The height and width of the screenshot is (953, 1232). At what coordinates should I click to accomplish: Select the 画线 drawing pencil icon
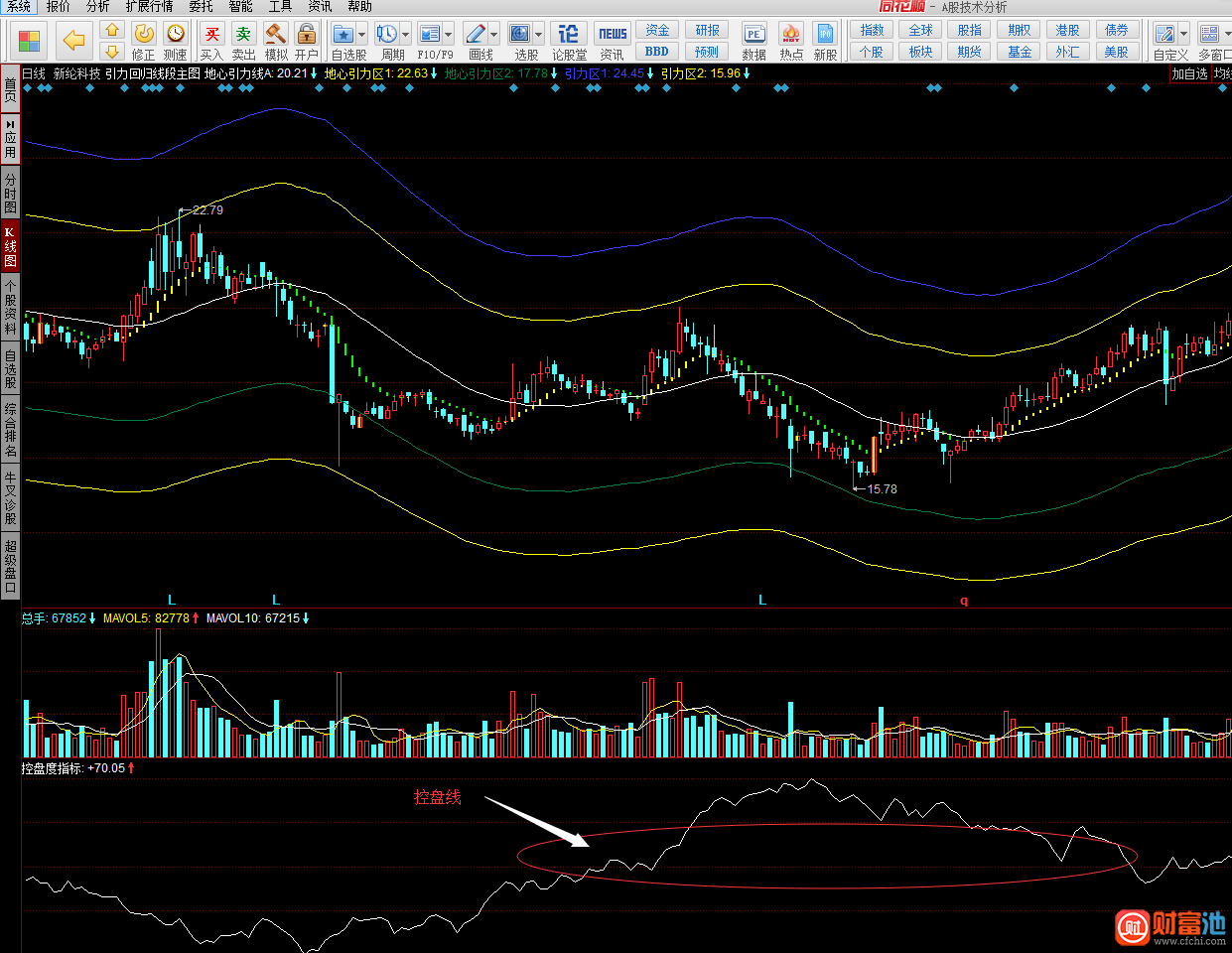[475, 34]
